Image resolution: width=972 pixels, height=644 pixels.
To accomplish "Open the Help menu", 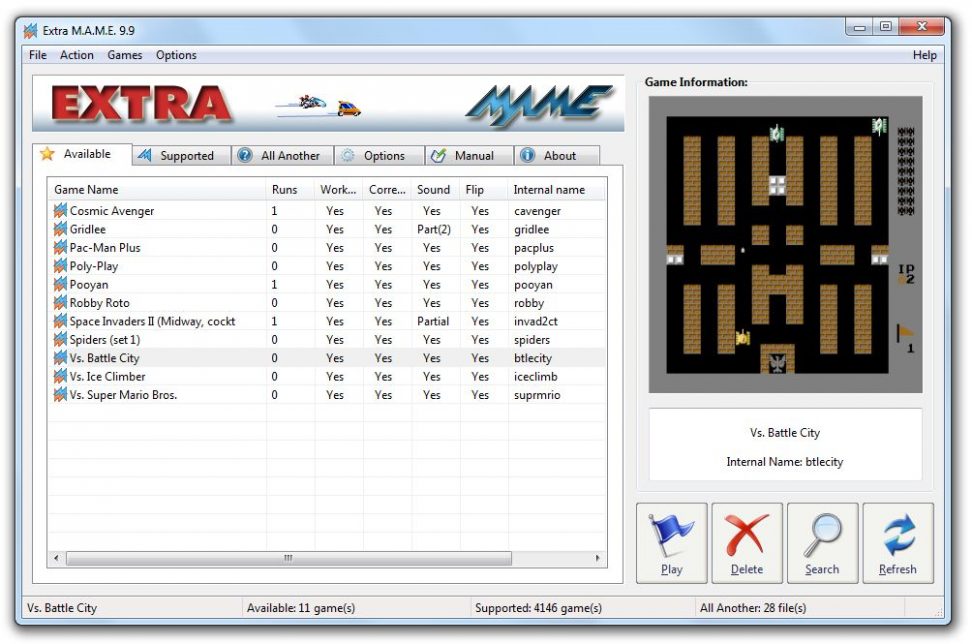I will [x=925, y=55].
